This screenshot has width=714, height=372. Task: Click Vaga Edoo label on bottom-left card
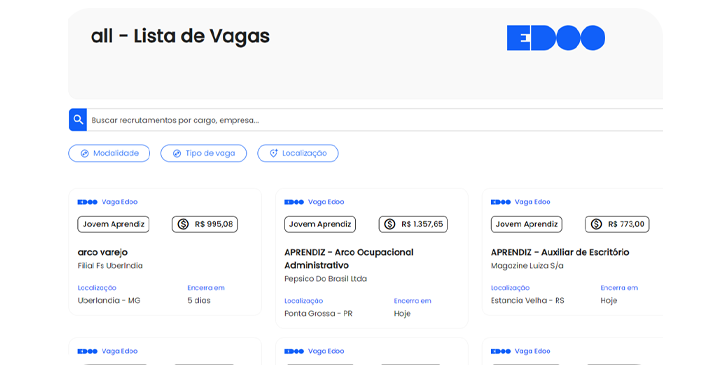[120, 351]
